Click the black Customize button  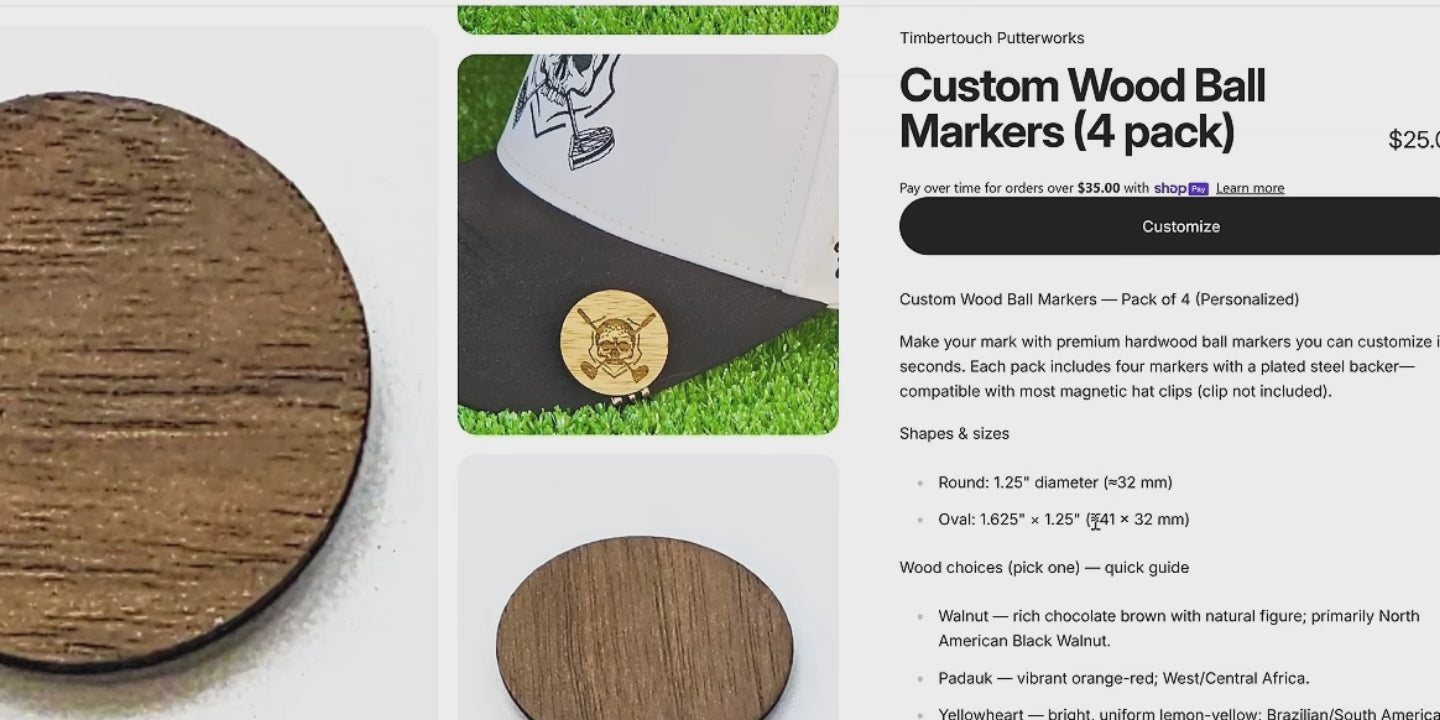(1170, 226)
